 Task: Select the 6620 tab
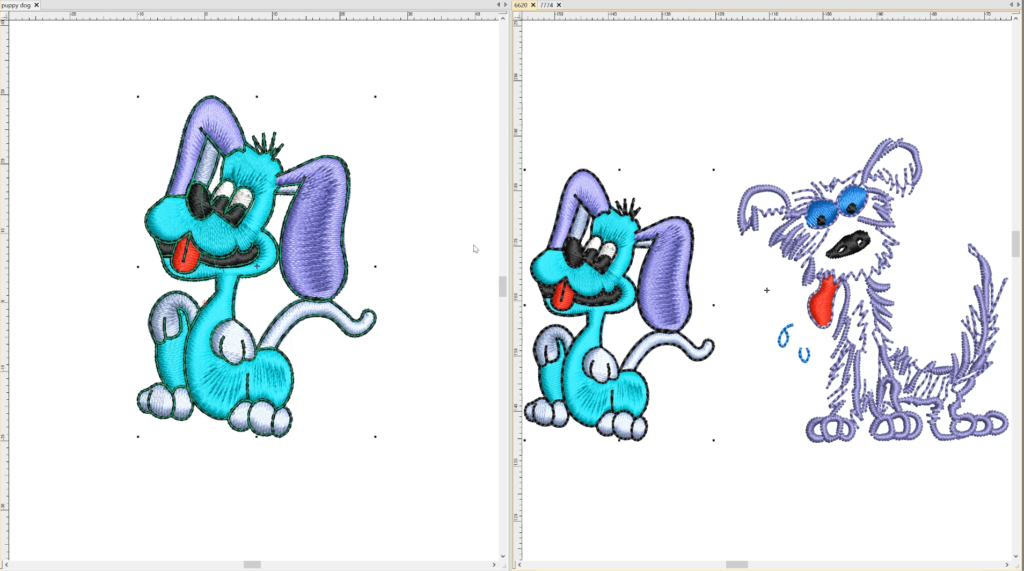coord(520,5)
